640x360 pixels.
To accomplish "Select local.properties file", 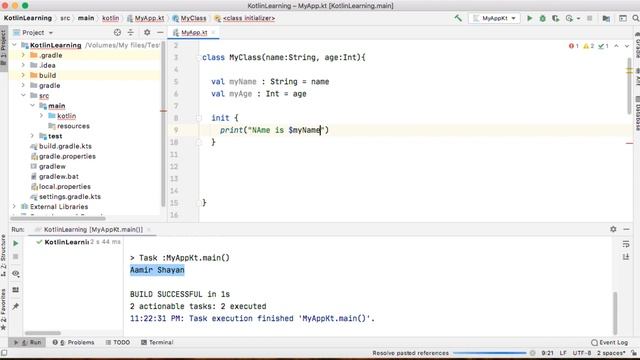I will 64,187.
